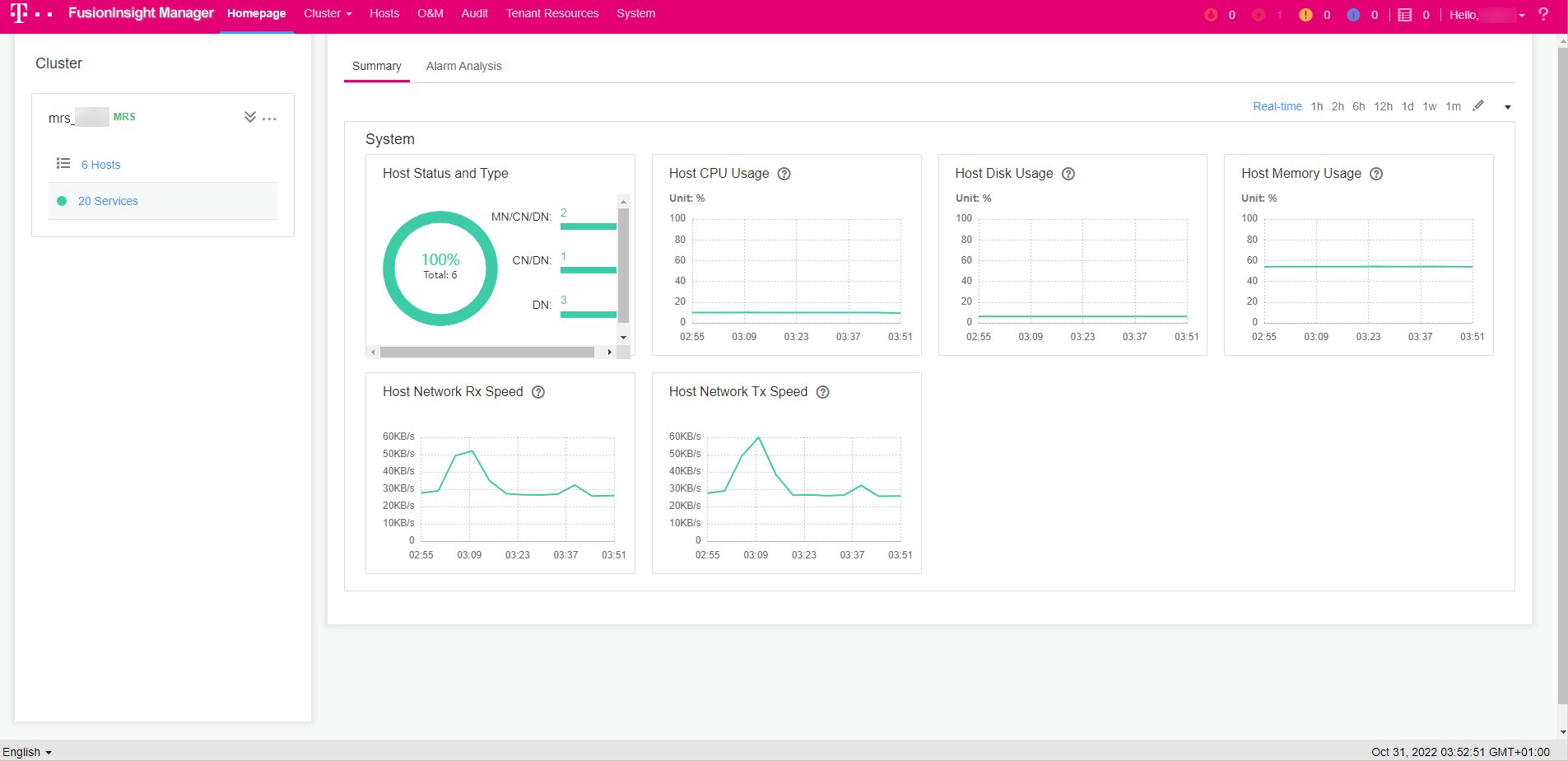Select the 2h time range
Viewport: 1568px width, 761px height.
[x=1338, y=106]
